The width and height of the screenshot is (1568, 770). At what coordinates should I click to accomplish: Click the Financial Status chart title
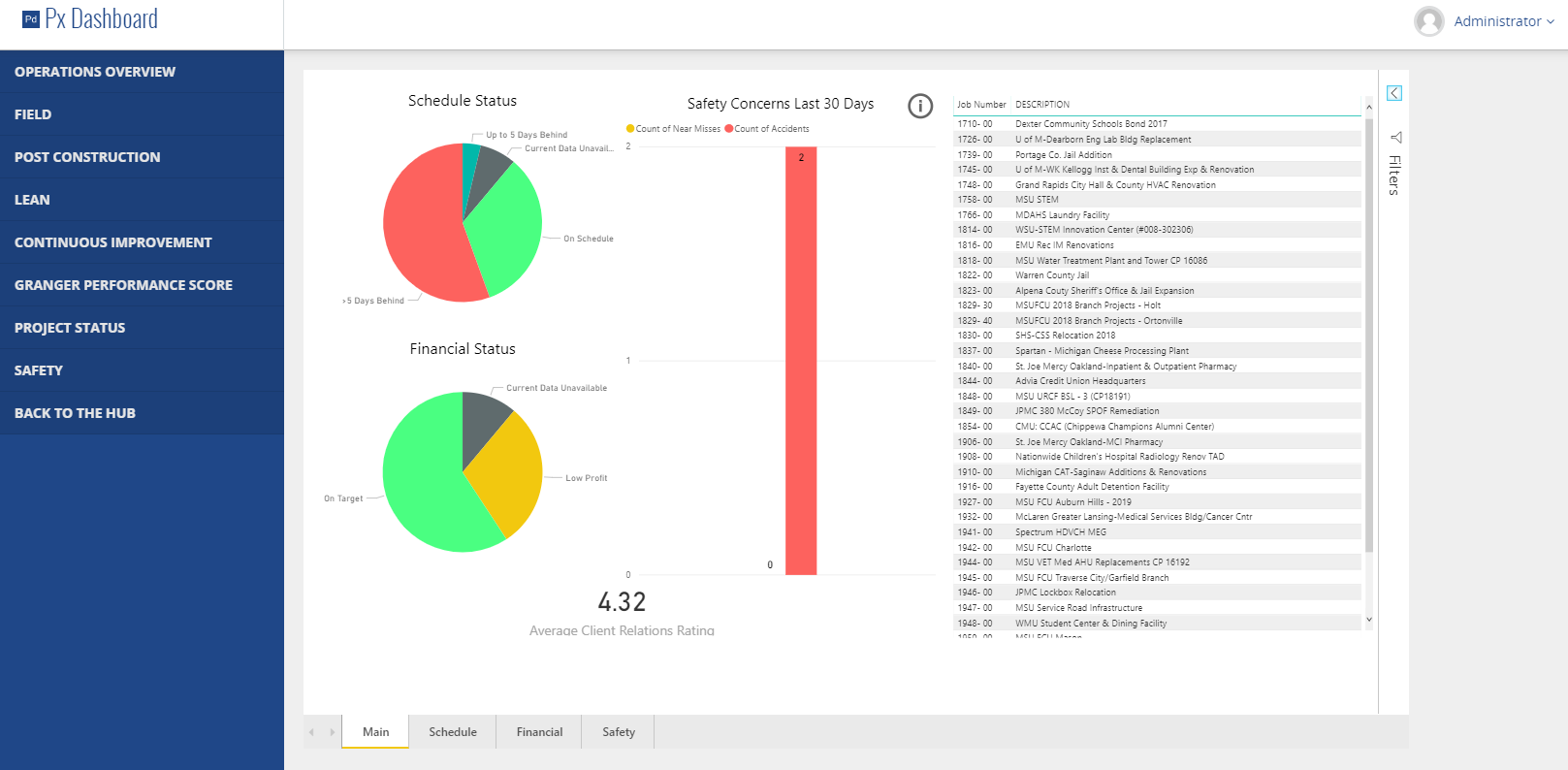[463, 349]
